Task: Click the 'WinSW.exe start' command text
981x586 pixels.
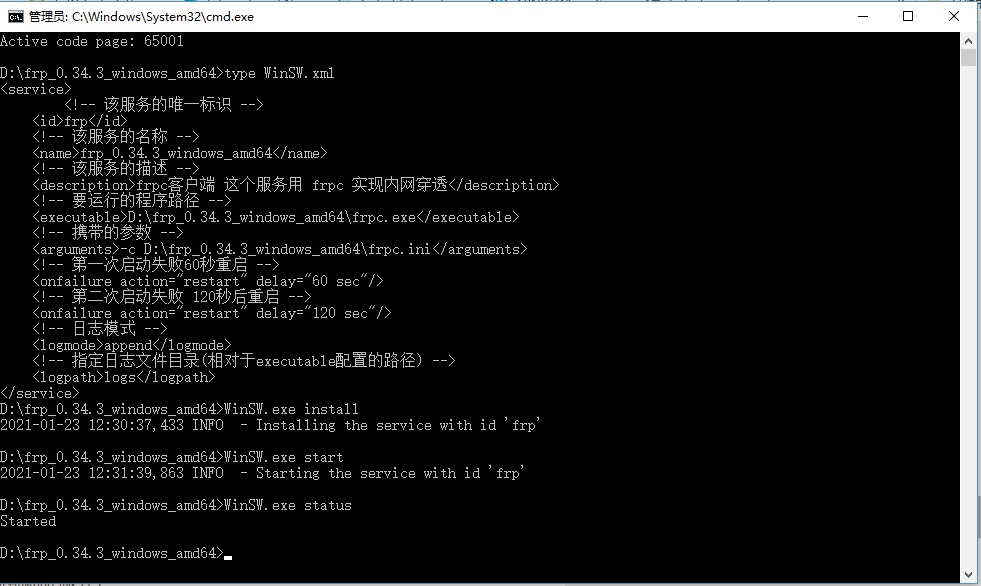Action: 284,457
